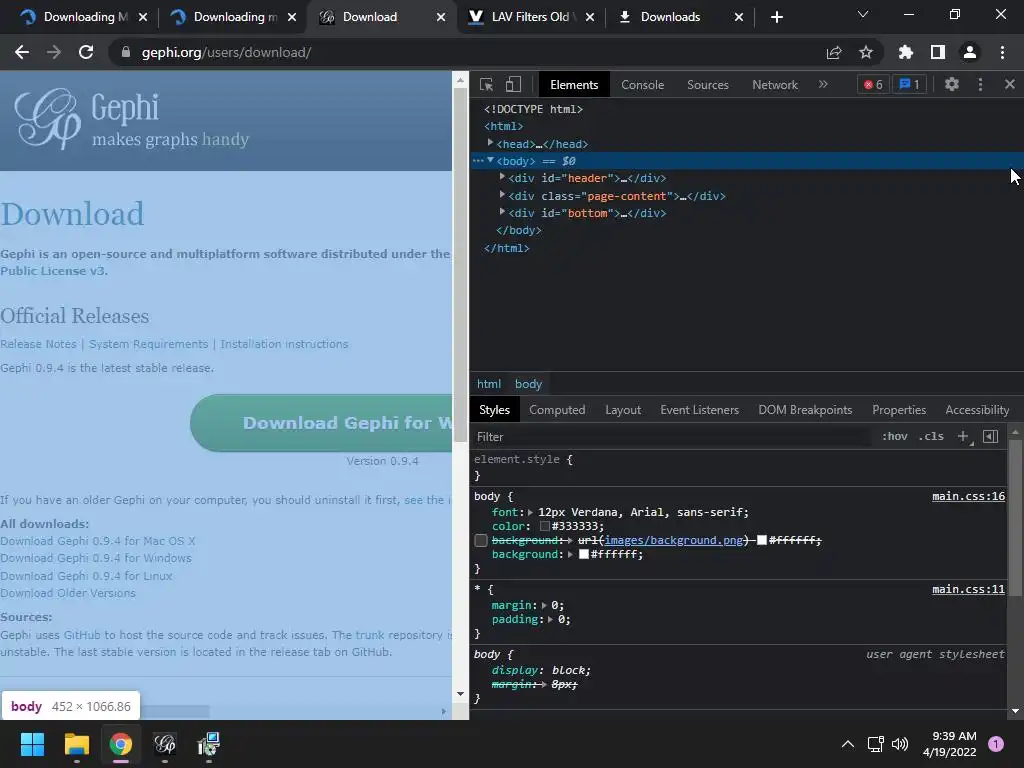Toggle the .cls class editor button
1024x768 pixels.
(x=931, y=436)
